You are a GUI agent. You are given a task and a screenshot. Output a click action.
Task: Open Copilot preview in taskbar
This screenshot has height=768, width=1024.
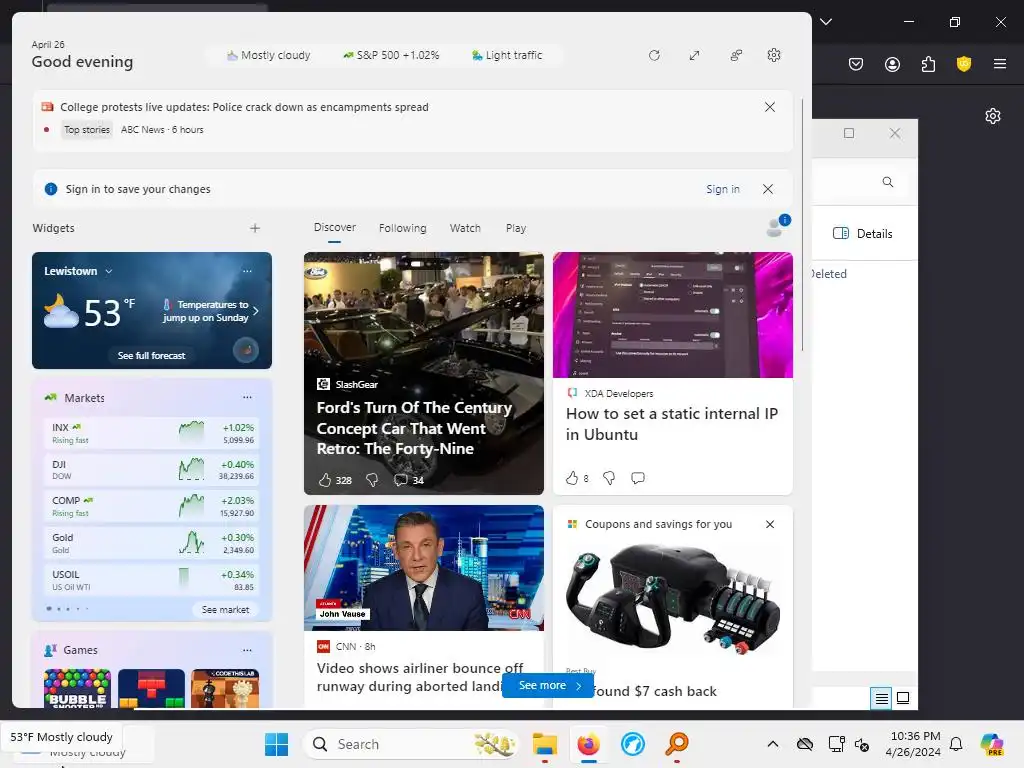992,744
